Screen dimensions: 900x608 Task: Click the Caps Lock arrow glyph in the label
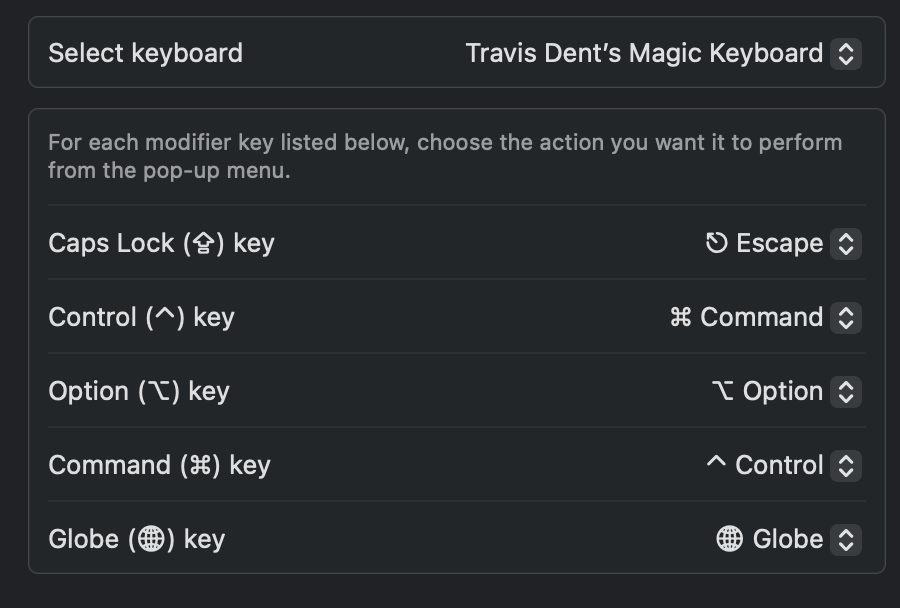click(204, 243)
